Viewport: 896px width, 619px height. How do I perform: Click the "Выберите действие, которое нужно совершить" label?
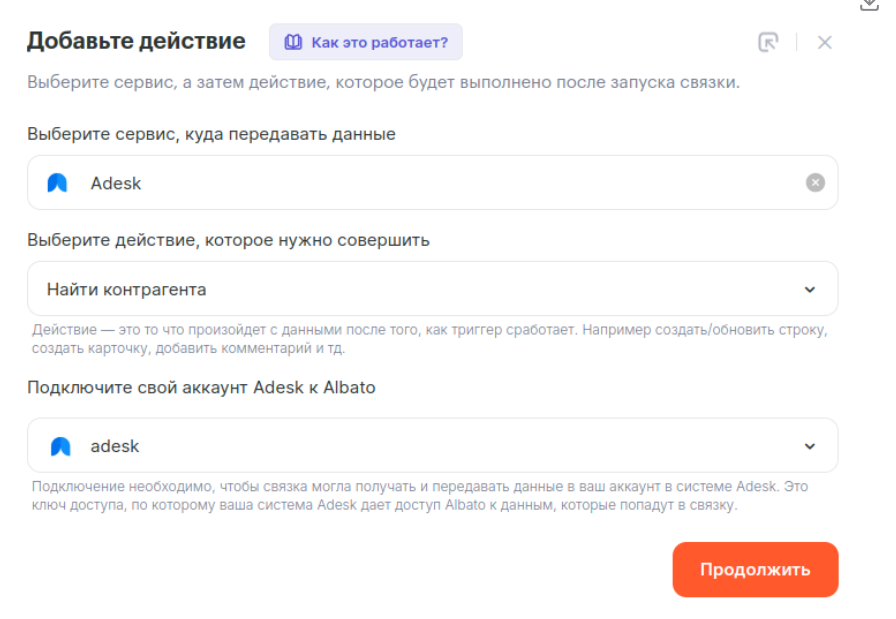(x=228, y=240)
